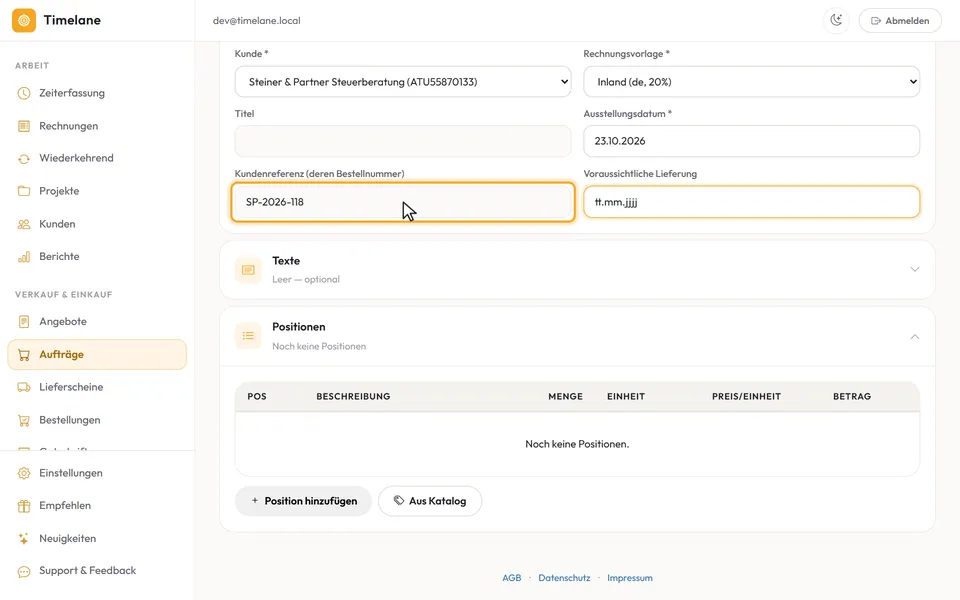Click the Projekte folder icon
This screenshot has height=600, width=960.
24,191
